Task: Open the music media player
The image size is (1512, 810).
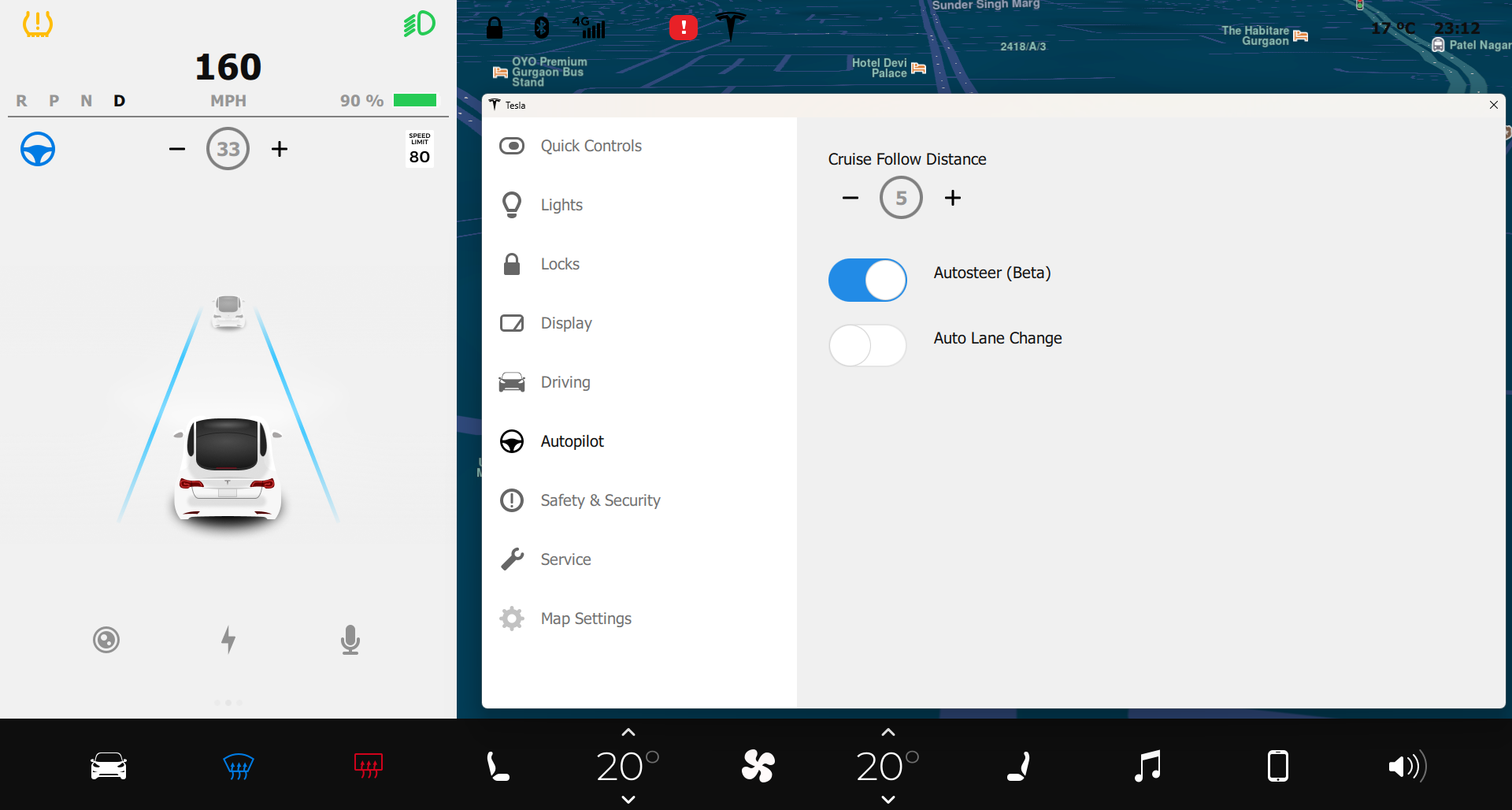Action: click(1148, 766)
